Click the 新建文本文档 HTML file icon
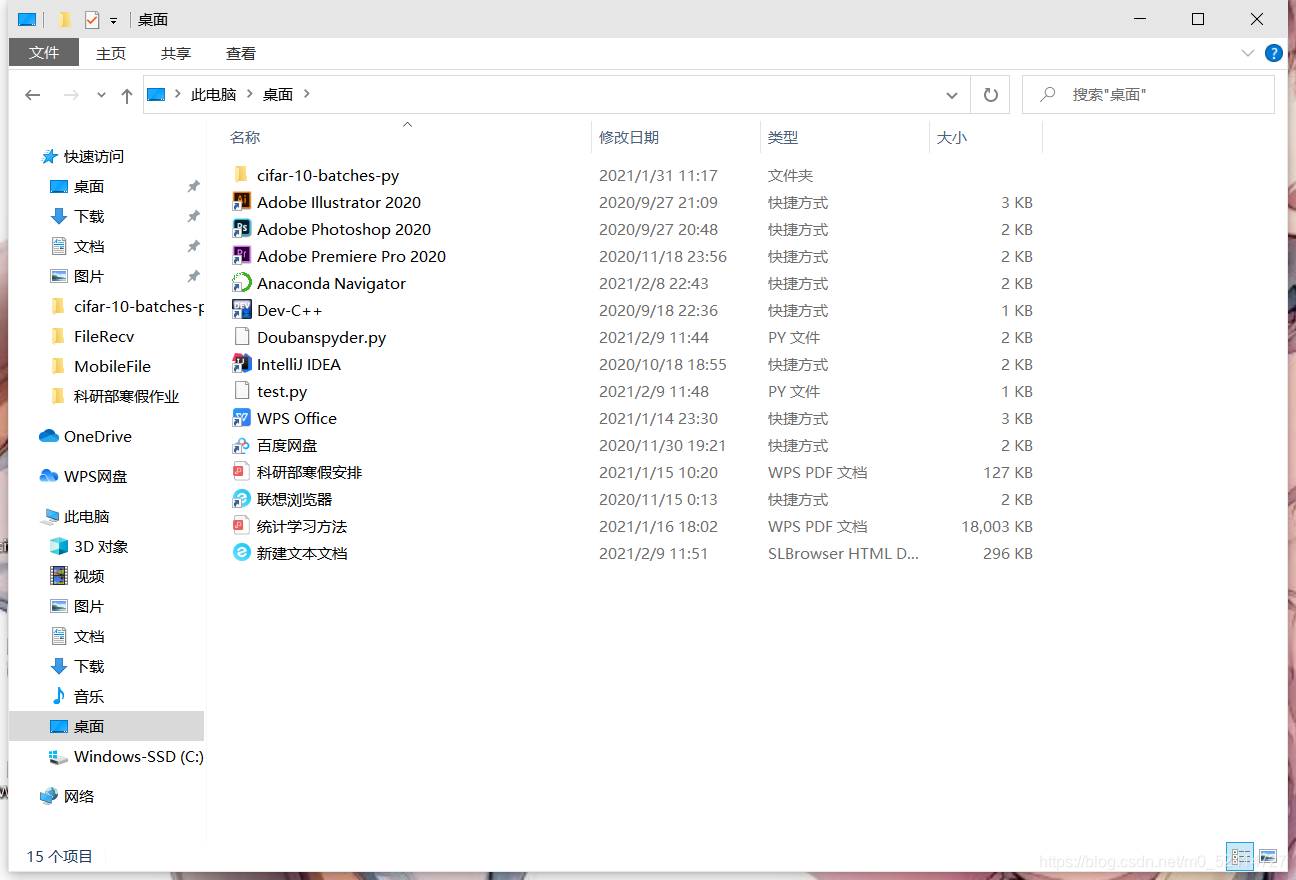Image resolution: width=1296 pixels, height=880 pixels. (241, 553)
